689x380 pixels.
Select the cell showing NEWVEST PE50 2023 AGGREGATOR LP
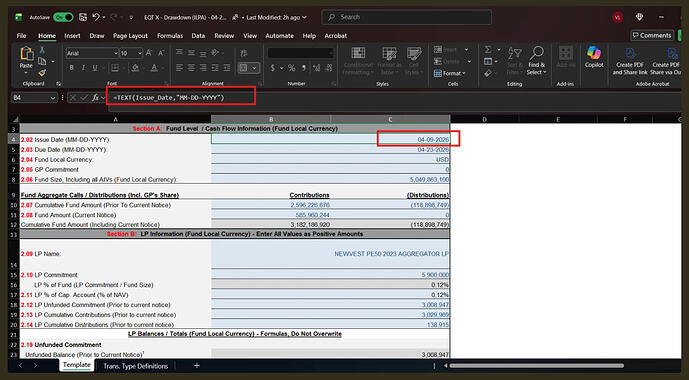click(330, 254)
